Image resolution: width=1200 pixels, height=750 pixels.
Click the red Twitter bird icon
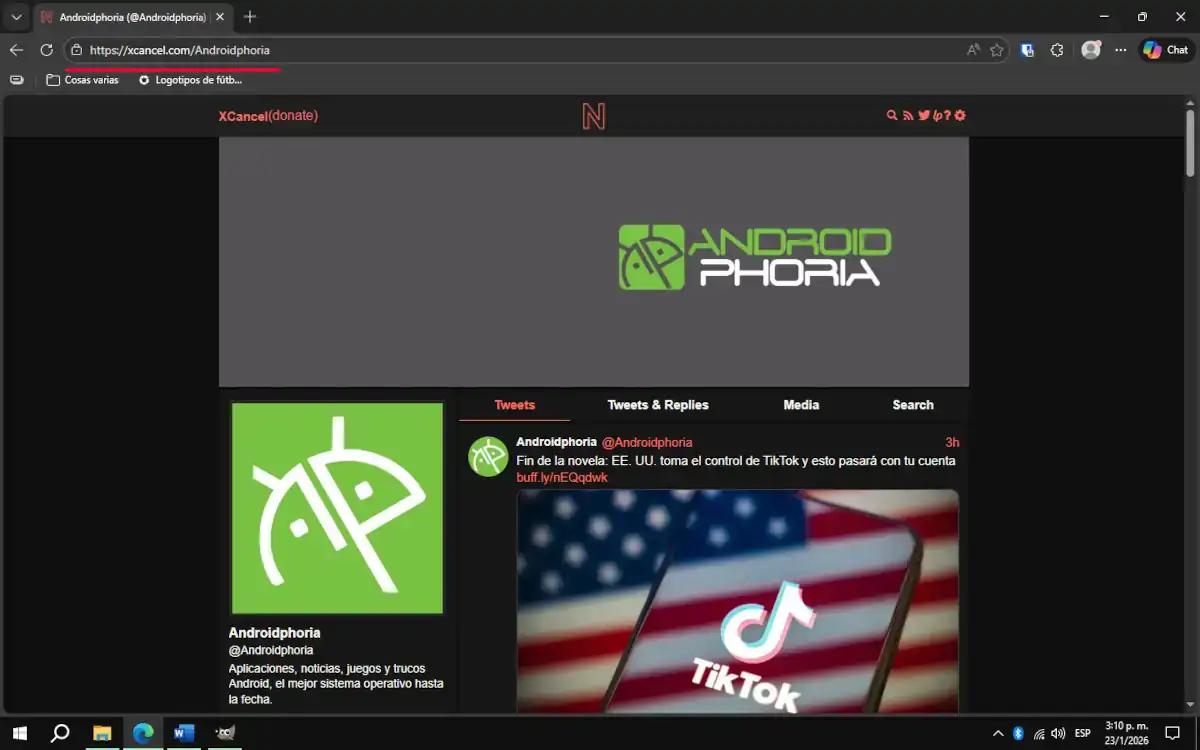pyautogui.click(x=924, y=116)
